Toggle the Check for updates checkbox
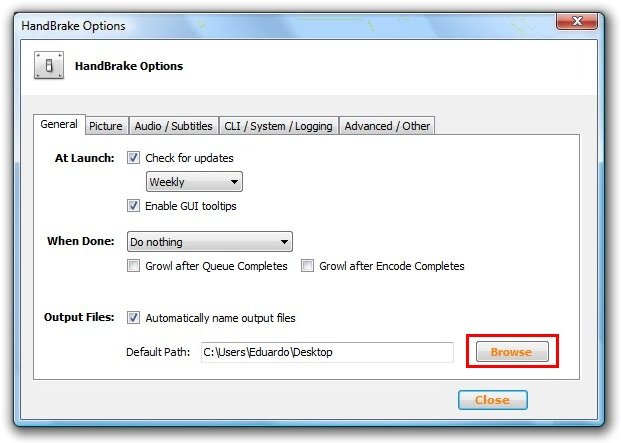This screenshot has width=621, height=443. pos(133,158)
